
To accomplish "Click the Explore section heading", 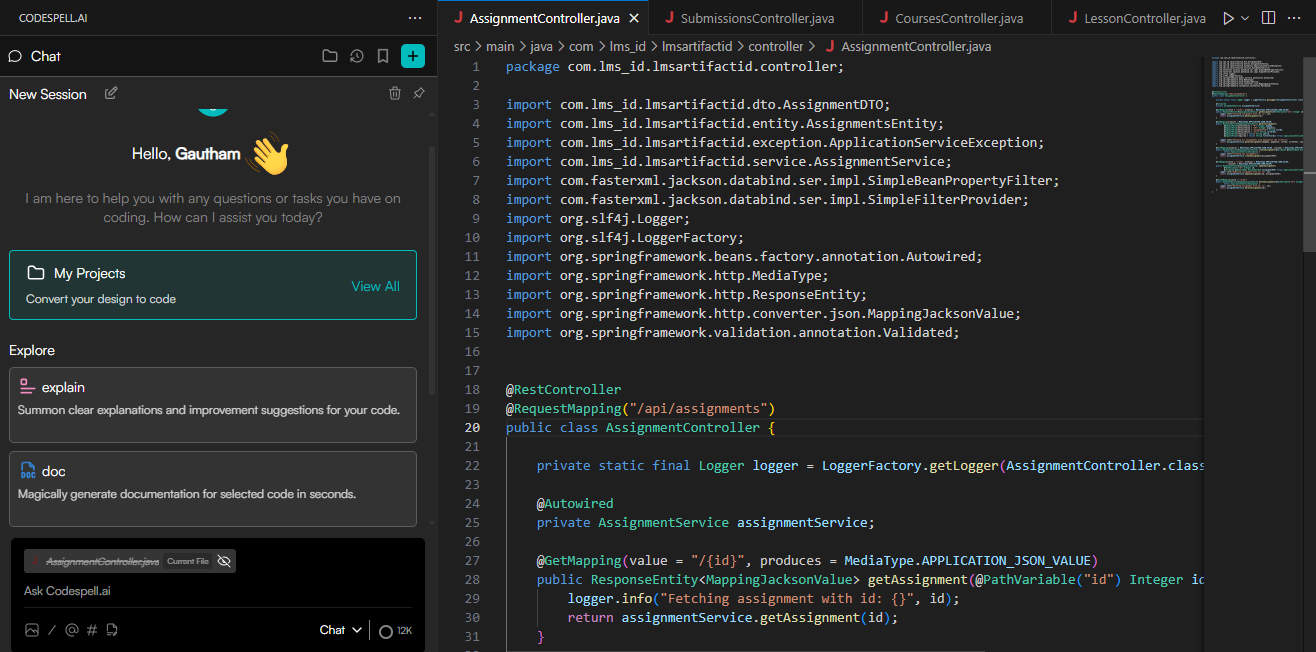I will 32,350.
